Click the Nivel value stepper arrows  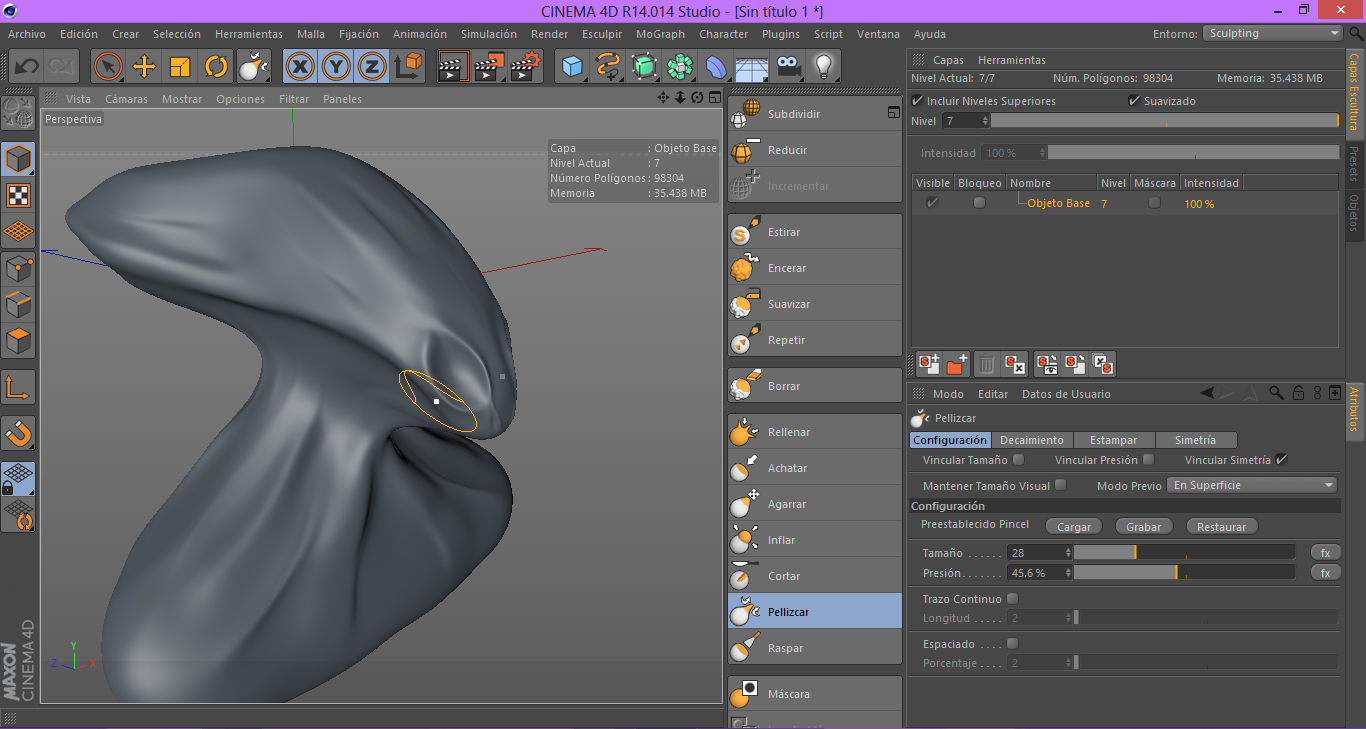[x=986, y=121]
